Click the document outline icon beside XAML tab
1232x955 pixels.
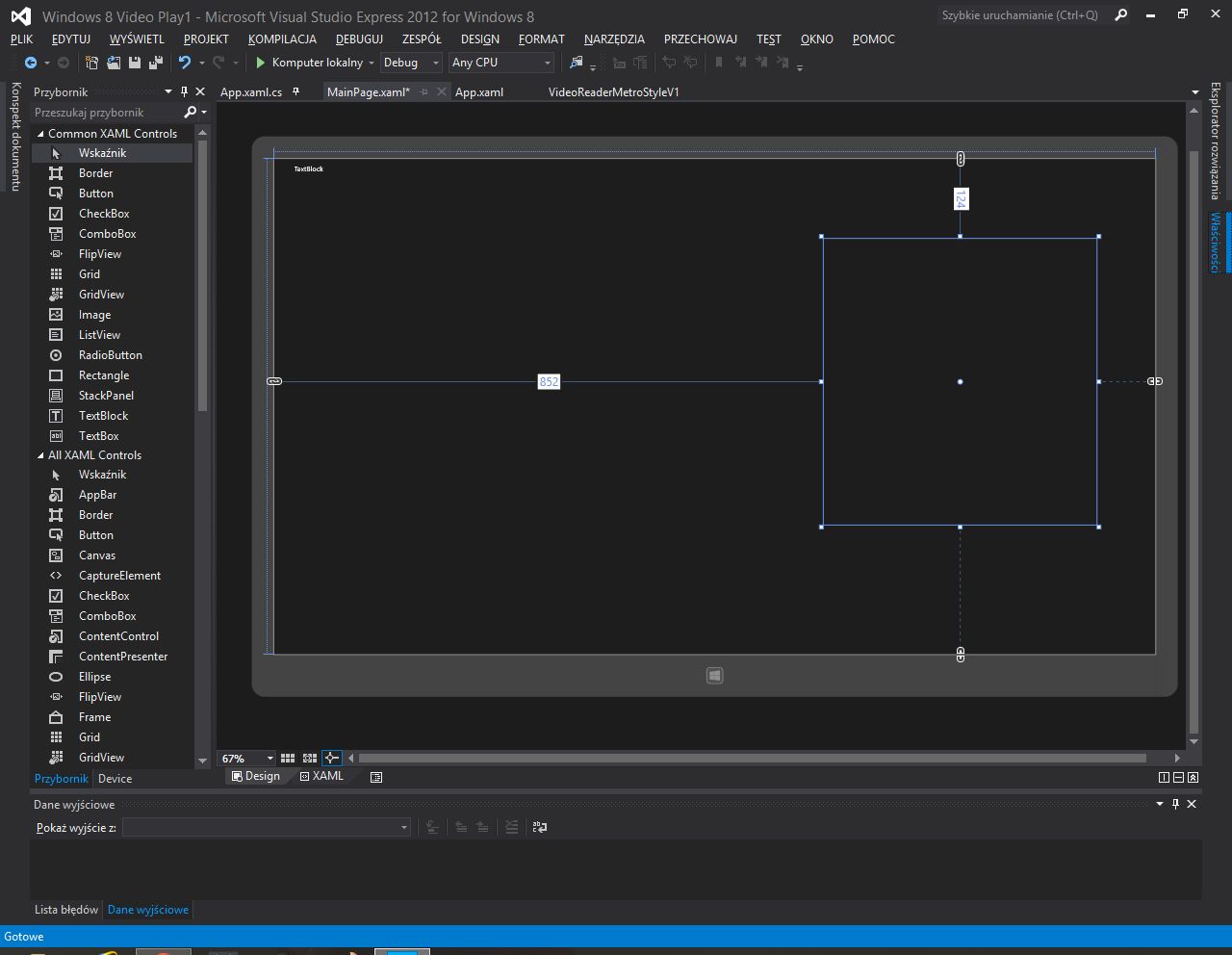376,777
